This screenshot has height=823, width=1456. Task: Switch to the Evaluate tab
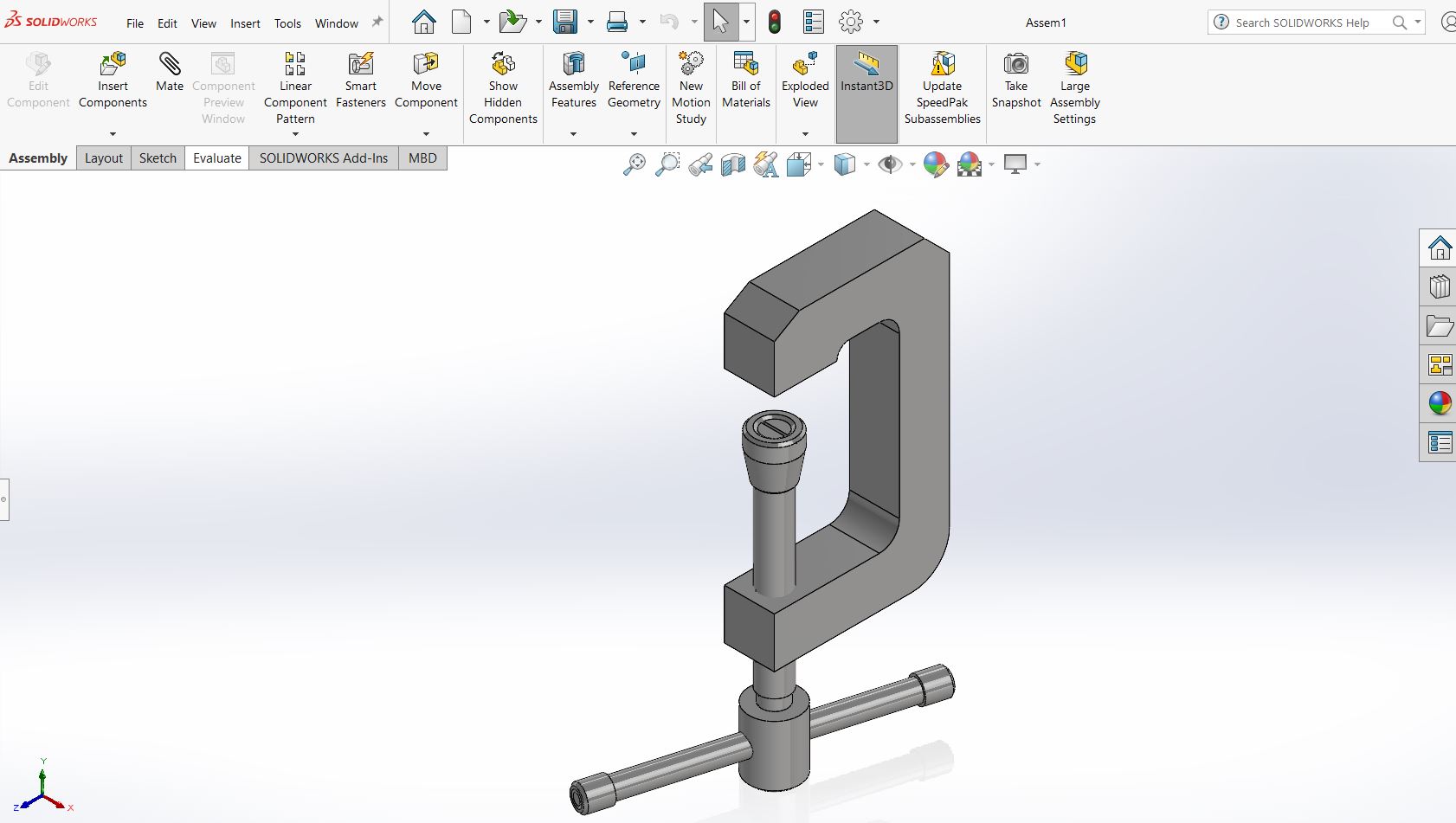tap(216, 158)
